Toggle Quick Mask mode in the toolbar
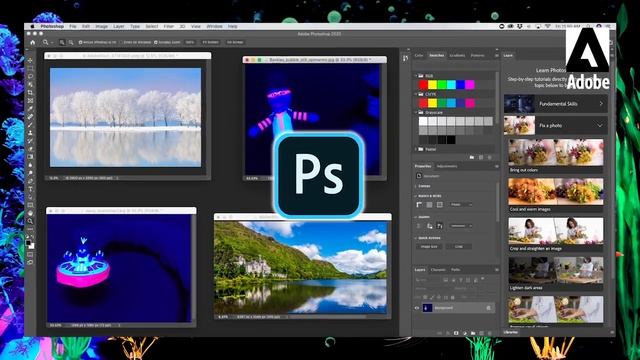 pos(30,255)
